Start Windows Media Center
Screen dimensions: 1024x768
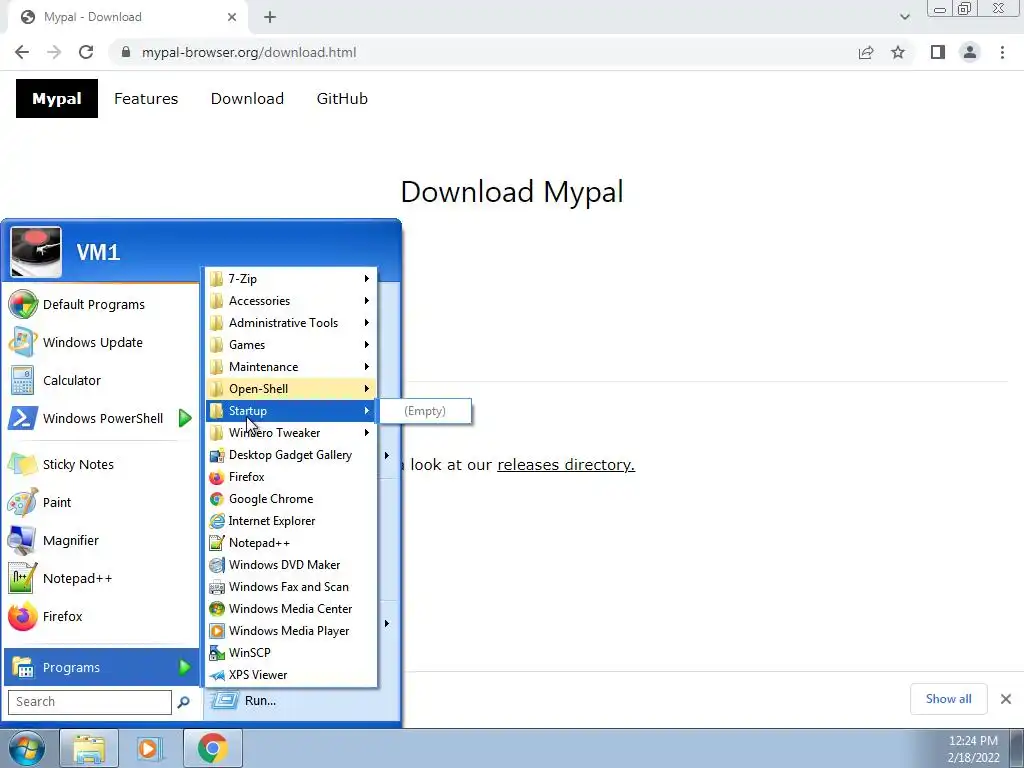[291, 609]
